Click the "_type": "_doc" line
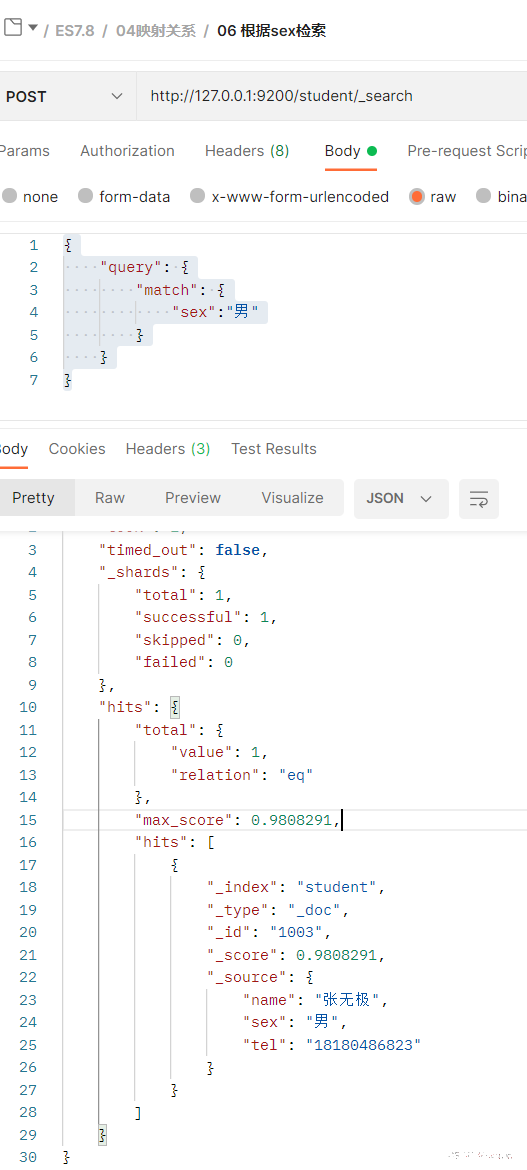 (x=278, y=910)
